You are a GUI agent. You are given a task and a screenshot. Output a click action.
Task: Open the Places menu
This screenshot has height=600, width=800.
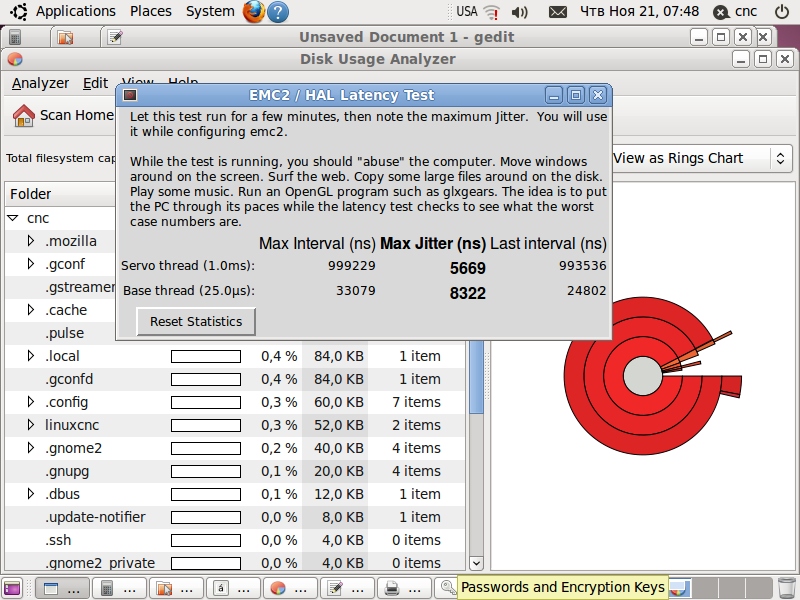pos(151,11)
